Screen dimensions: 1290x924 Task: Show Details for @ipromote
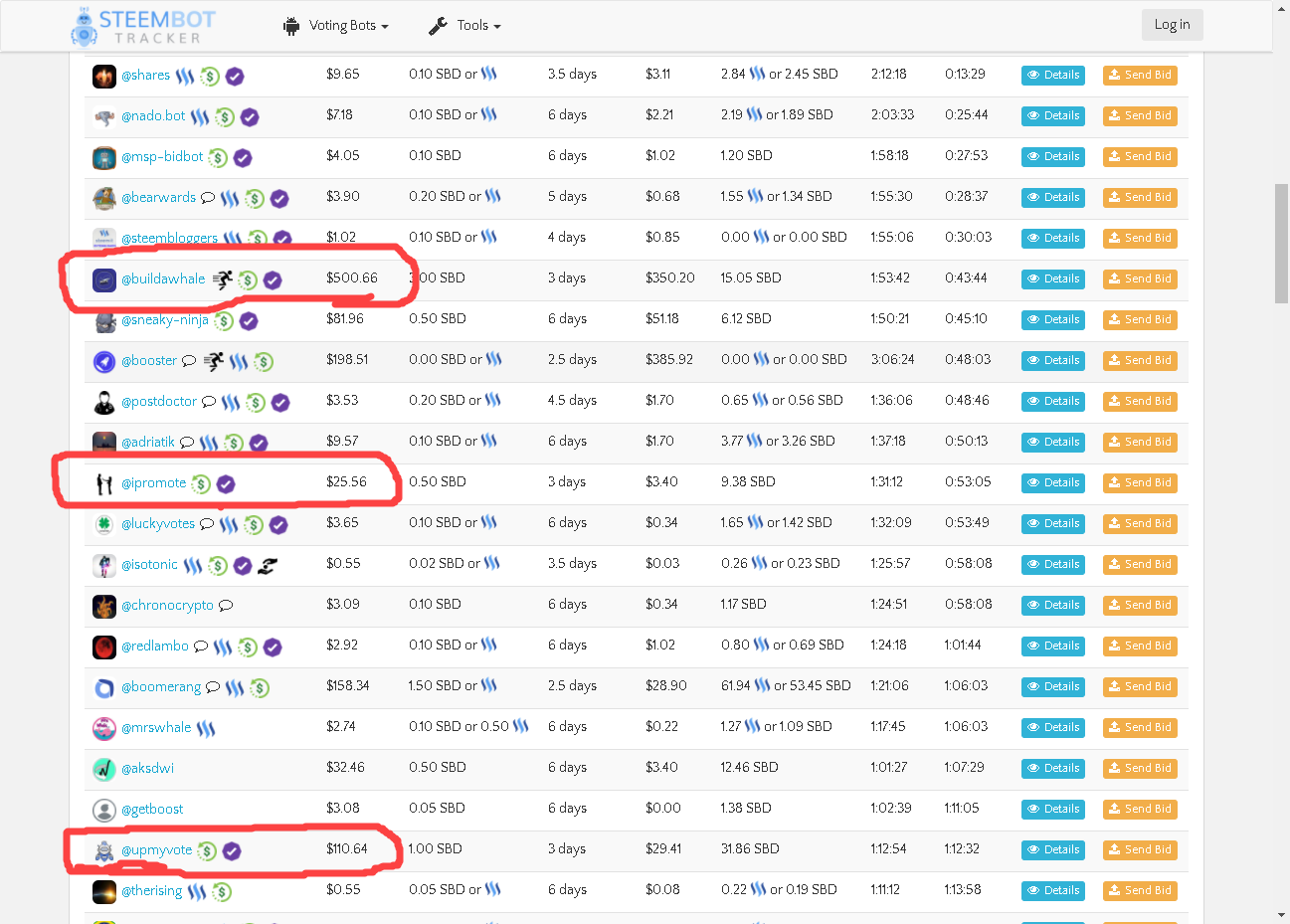pos(1053,483)
